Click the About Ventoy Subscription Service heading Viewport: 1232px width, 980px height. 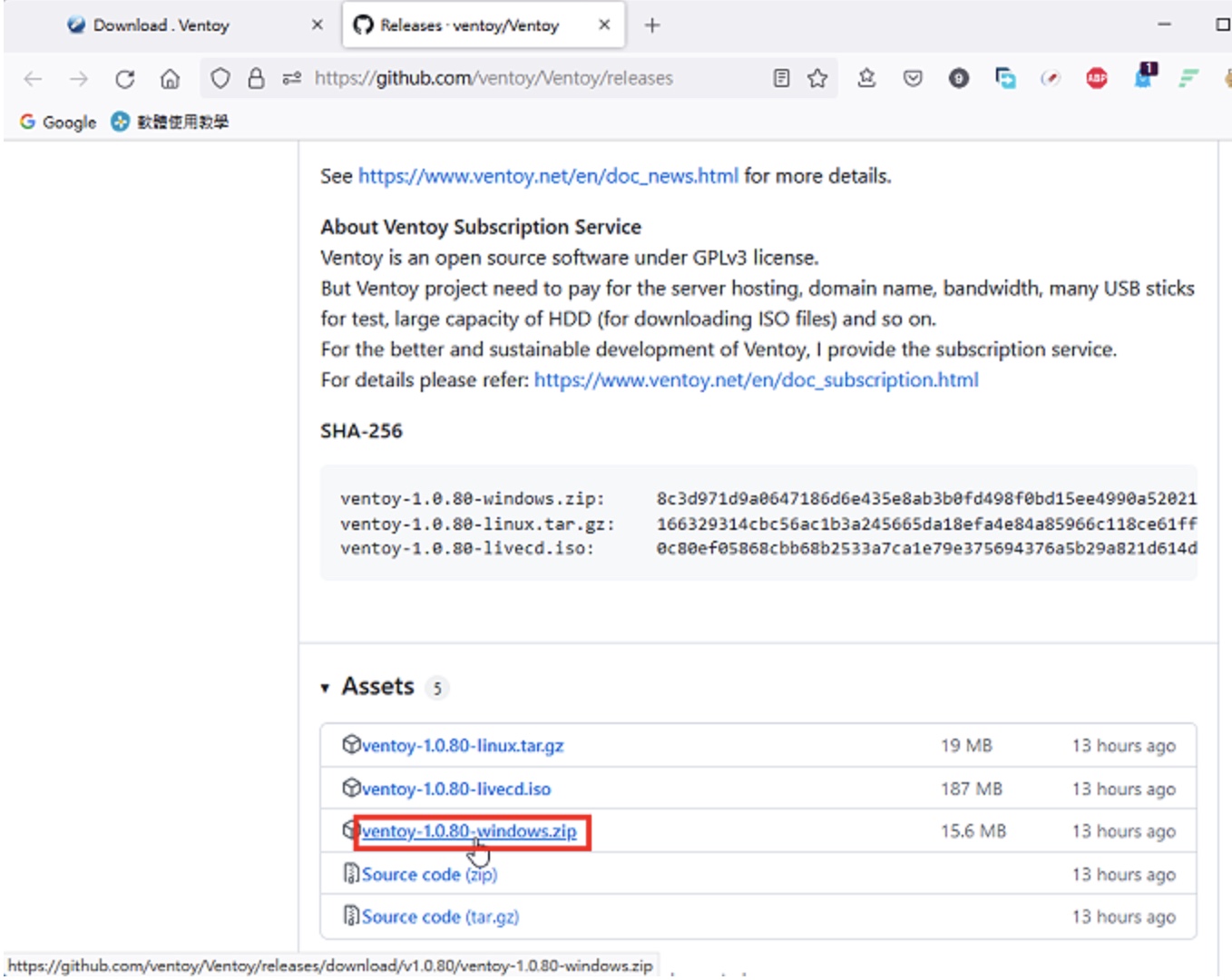[x=481, y=227]
